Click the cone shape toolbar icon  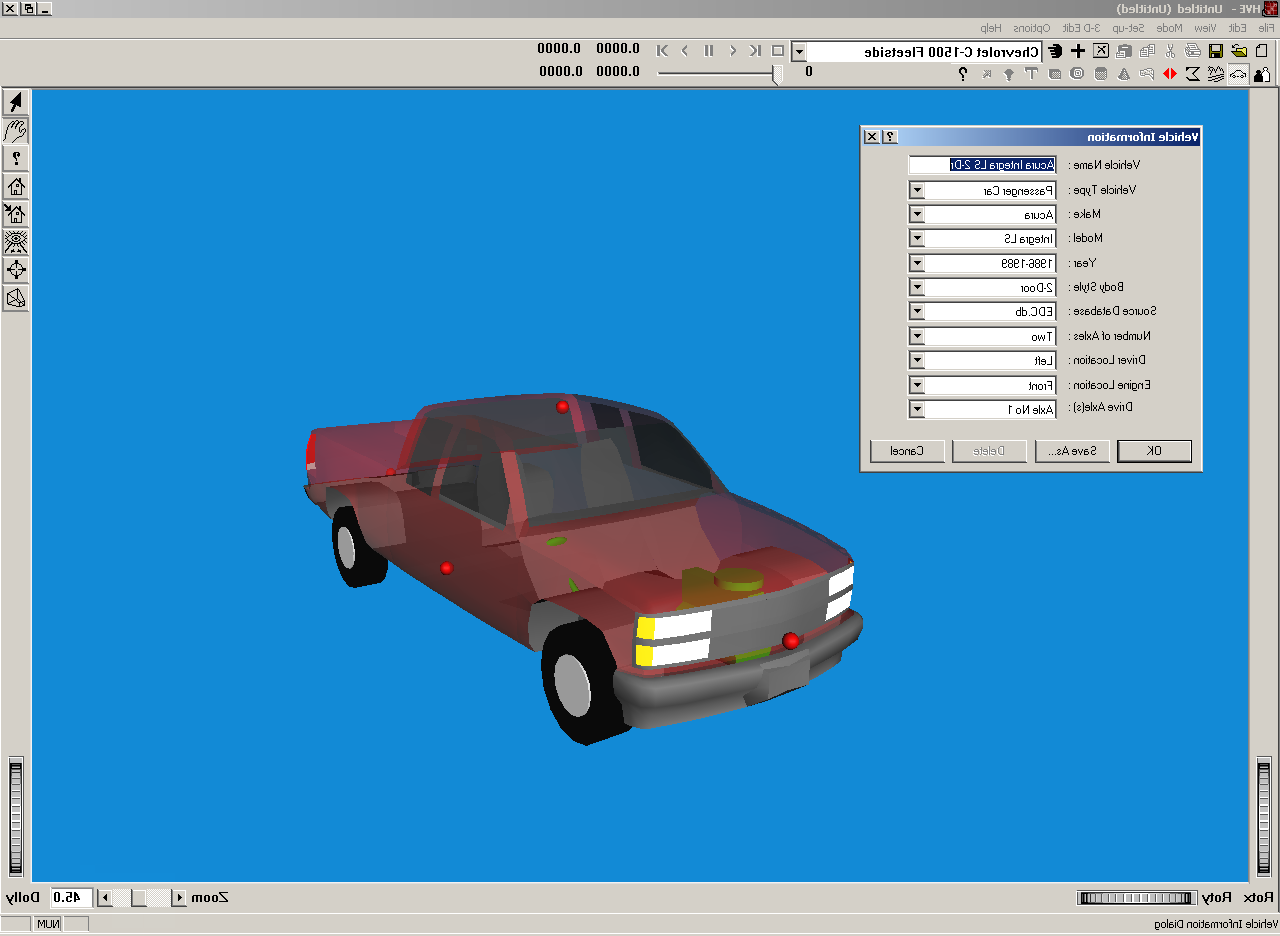[x=1123, y=74]
